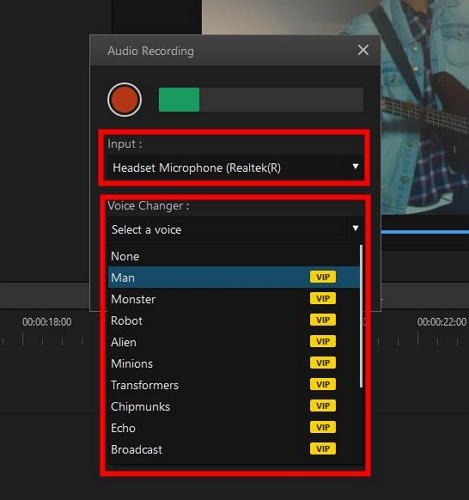Select Headset Microphone (Realtek) input field
The image size is (469, 500).
[x=235, y=167]
